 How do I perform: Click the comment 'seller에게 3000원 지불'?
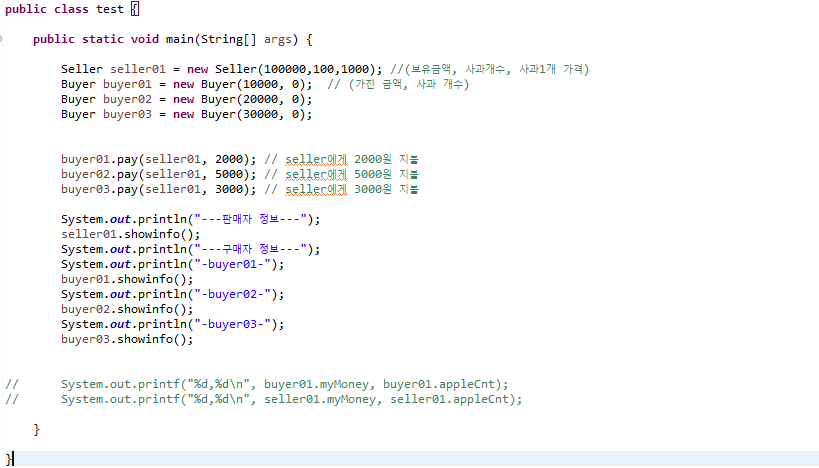tap(352, 190)
